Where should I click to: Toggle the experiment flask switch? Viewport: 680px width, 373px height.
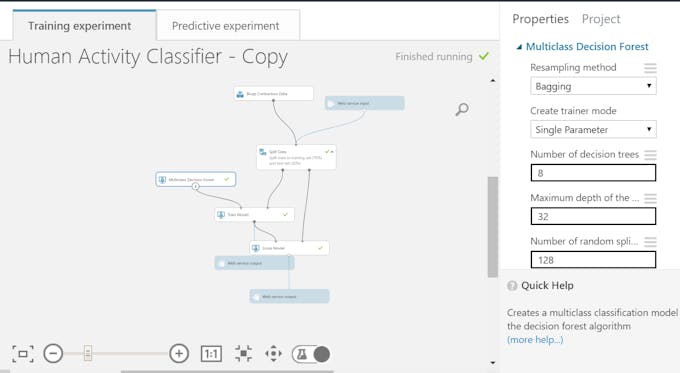(x=311, y=354)
